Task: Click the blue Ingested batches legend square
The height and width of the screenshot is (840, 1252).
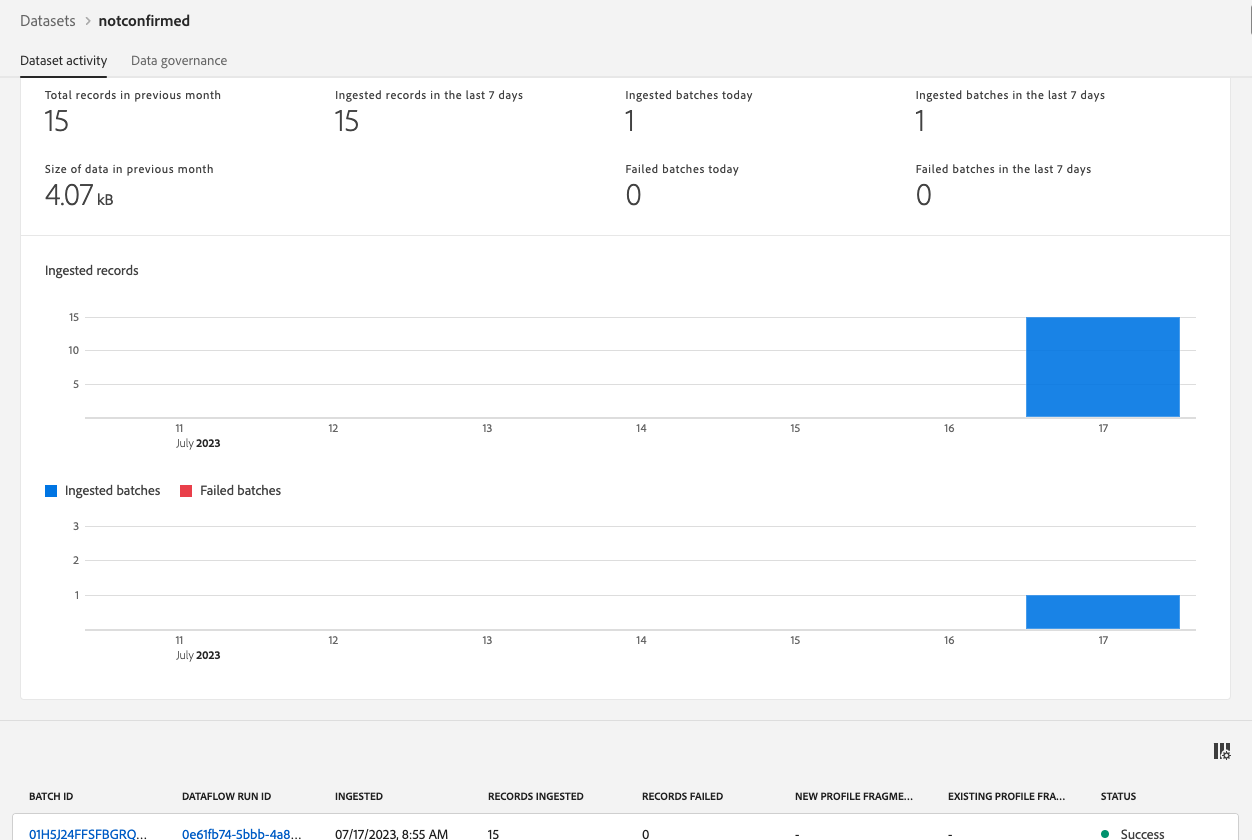Action: pos(51,491)
